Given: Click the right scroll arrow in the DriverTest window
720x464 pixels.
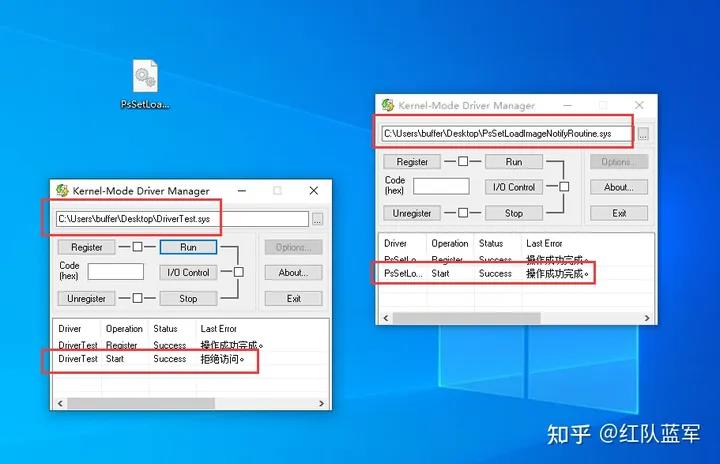Looking at the screenshot, I should 321,403.
